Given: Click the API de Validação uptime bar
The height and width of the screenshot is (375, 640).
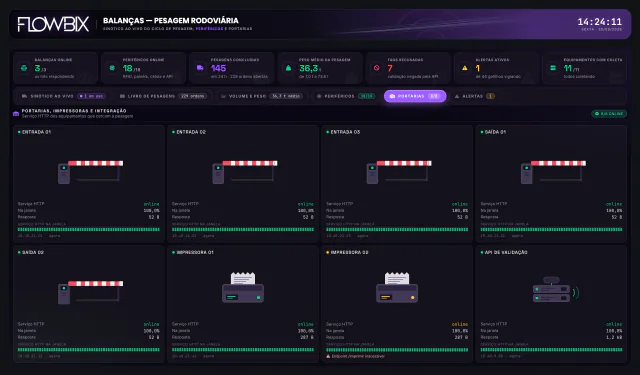Looking at the screenshot, I should point(551,350).
